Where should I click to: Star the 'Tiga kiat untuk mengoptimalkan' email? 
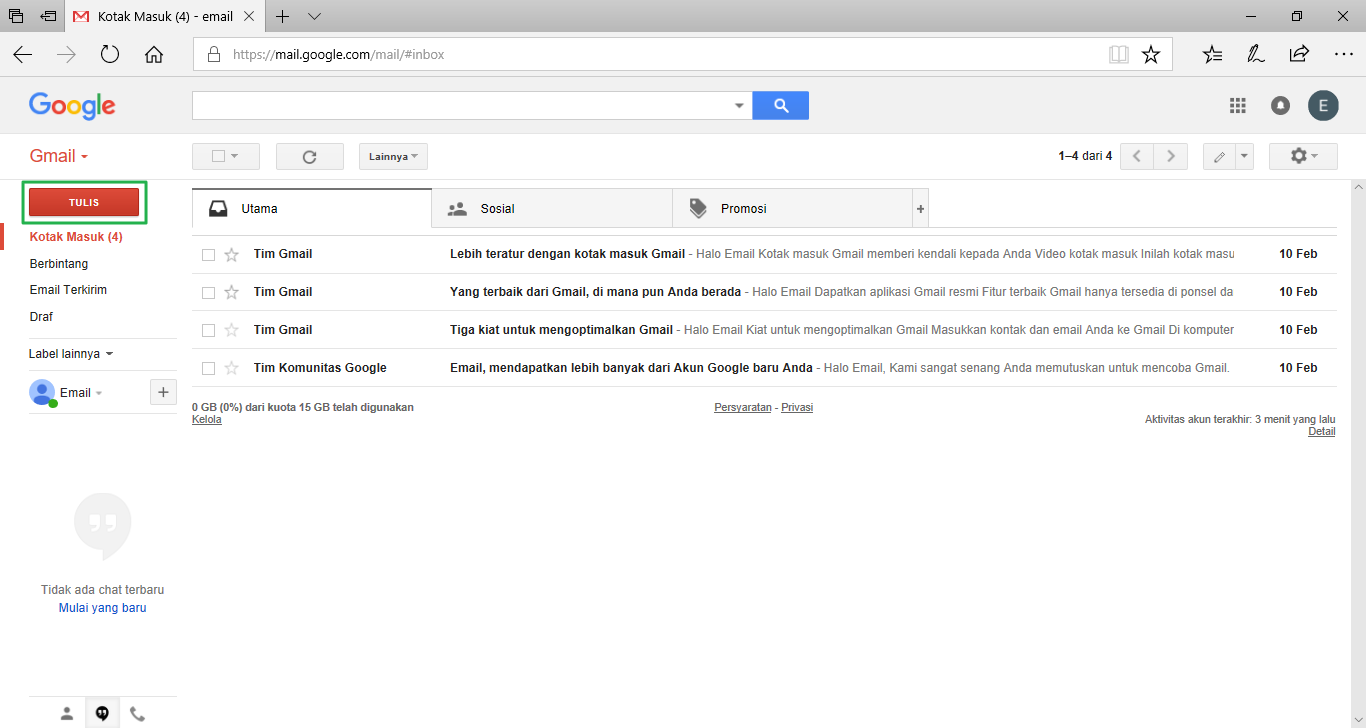coord(232,331)
